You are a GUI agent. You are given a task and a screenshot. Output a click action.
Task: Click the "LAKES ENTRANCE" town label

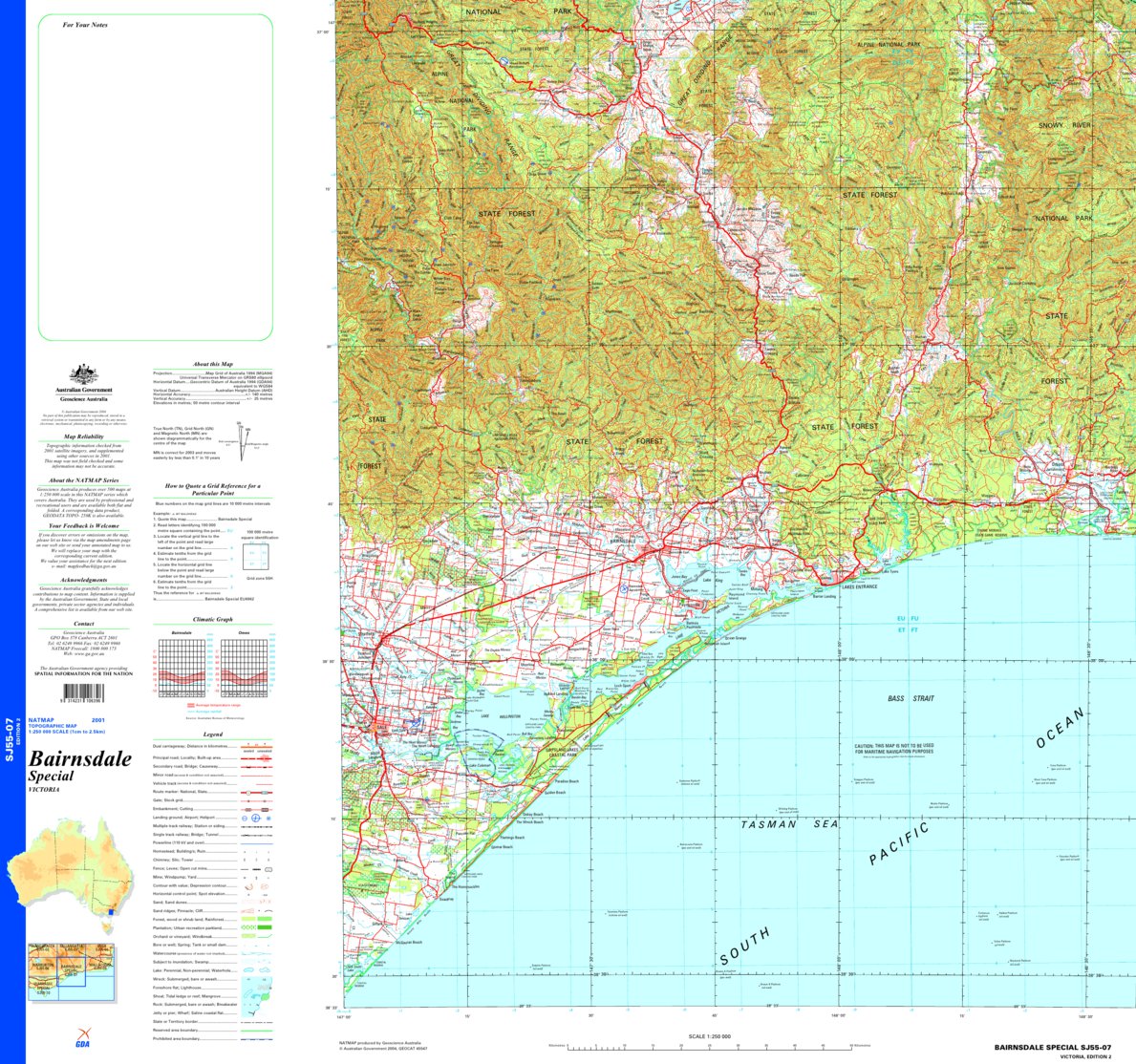tap(859, 586)
